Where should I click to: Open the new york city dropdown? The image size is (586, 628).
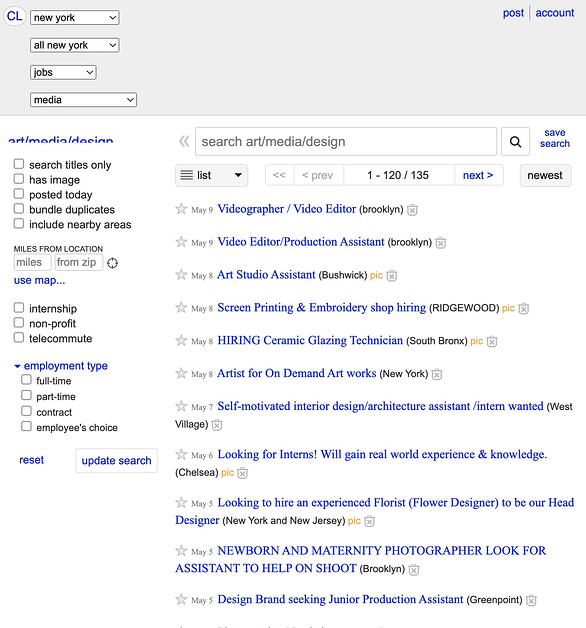pos(75,18)
